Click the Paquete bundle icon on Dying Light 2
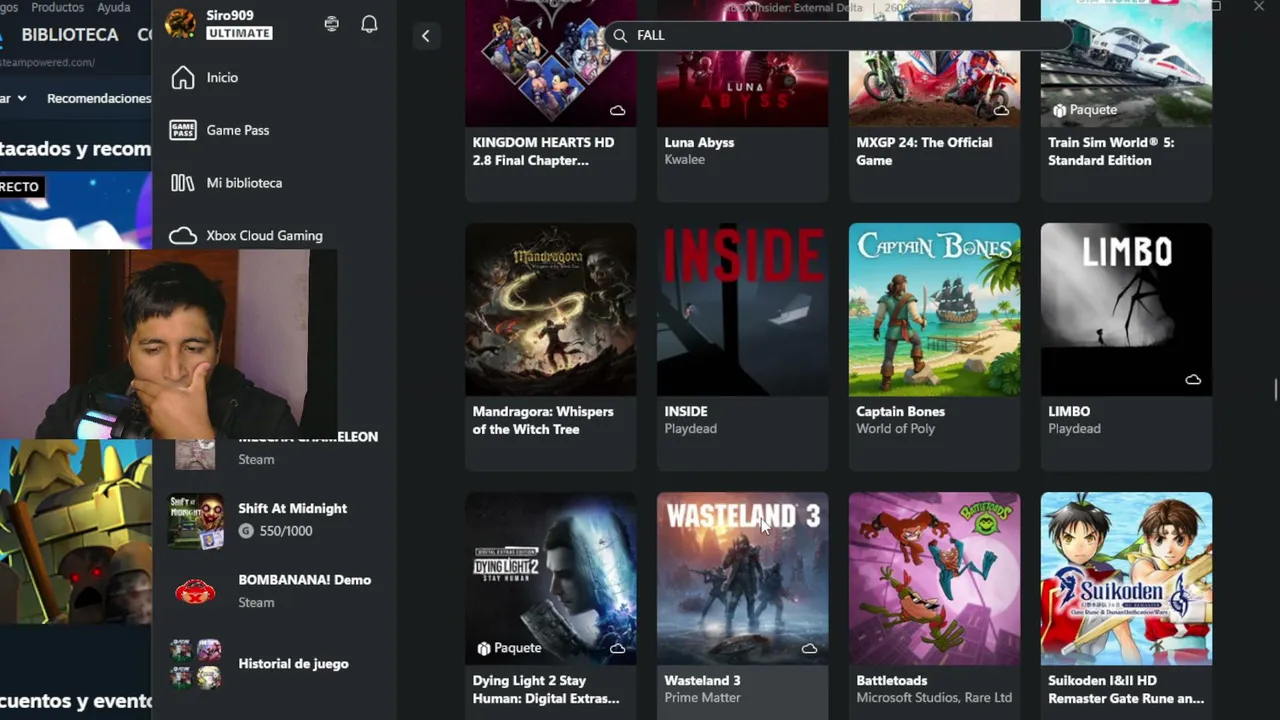 [x=484, y=649]
